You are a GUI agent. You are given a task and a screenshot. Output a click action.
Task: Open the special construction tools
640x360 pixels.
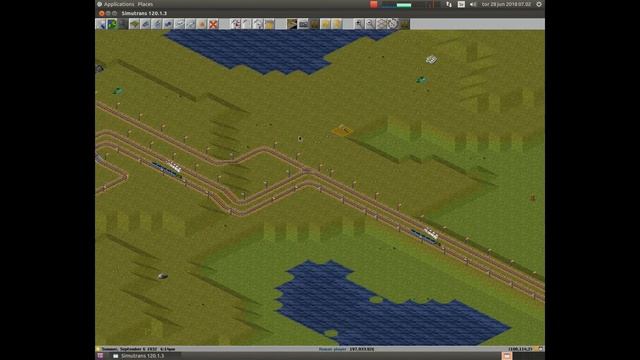click(202, 24)
